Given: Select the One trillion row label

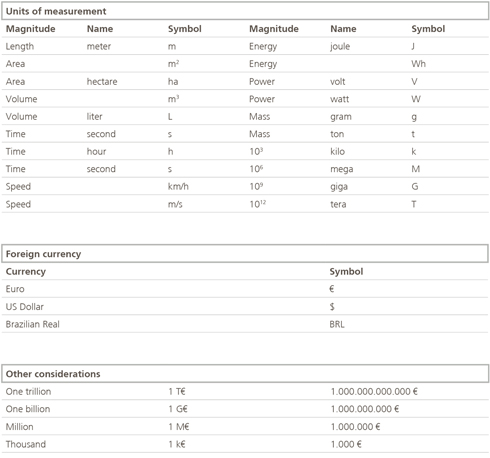Looking at the screenshot, I should (x=28, y=391).
